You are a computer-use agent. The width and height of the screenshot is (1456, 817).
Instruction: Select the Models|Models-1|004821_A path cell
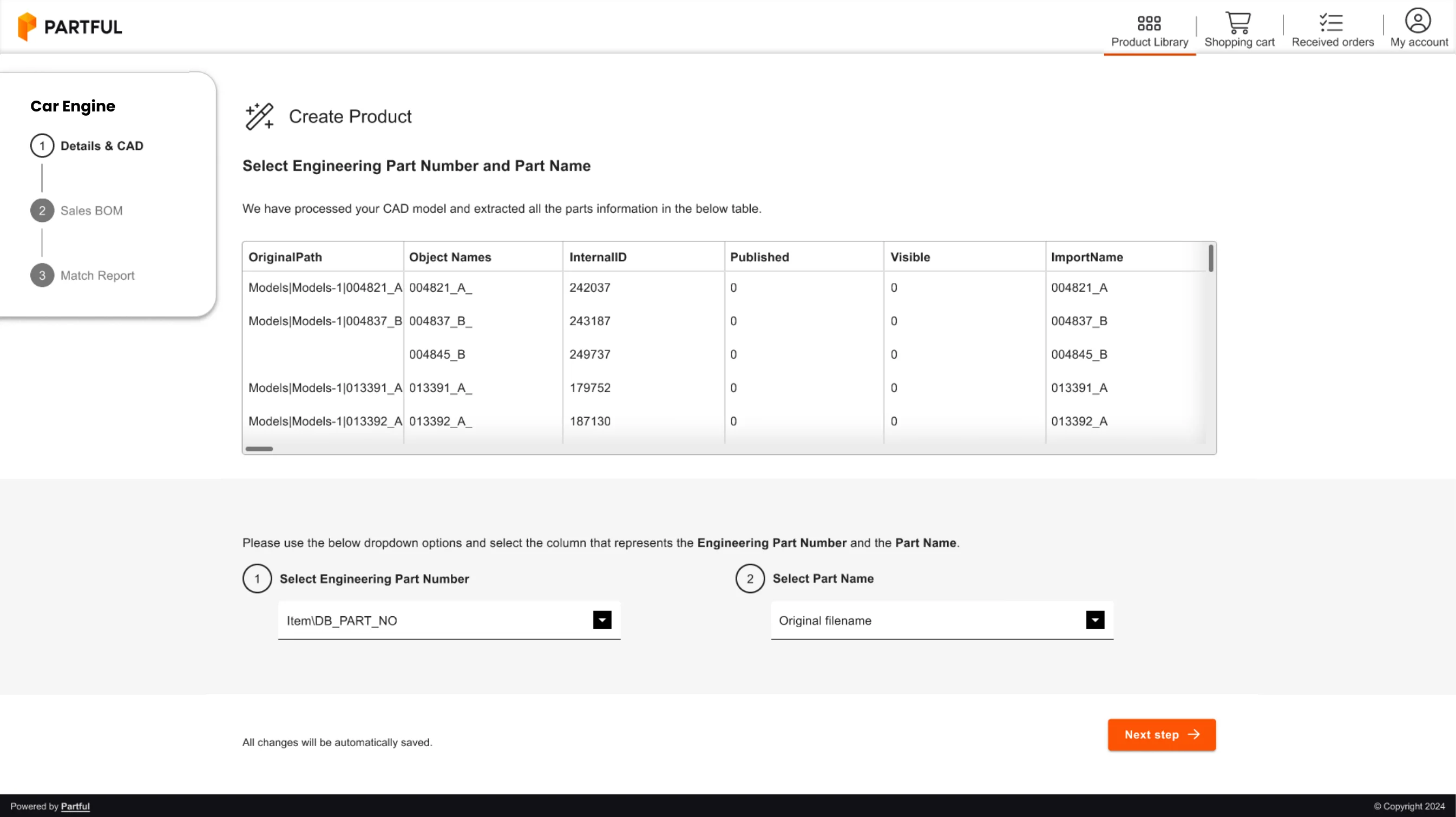(325, 288)
